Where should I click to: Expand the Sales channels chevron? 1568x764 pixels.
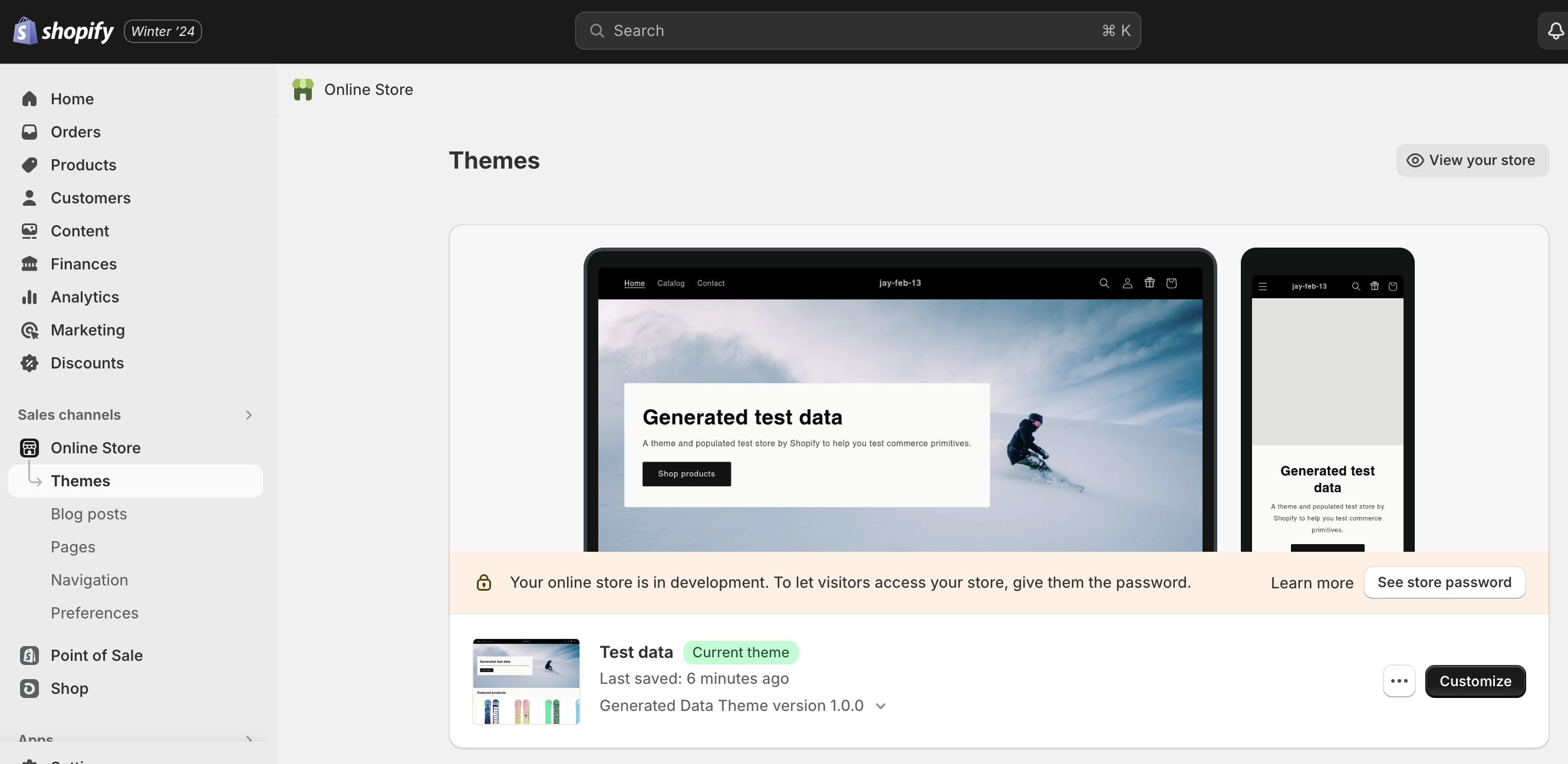point(248,414)
